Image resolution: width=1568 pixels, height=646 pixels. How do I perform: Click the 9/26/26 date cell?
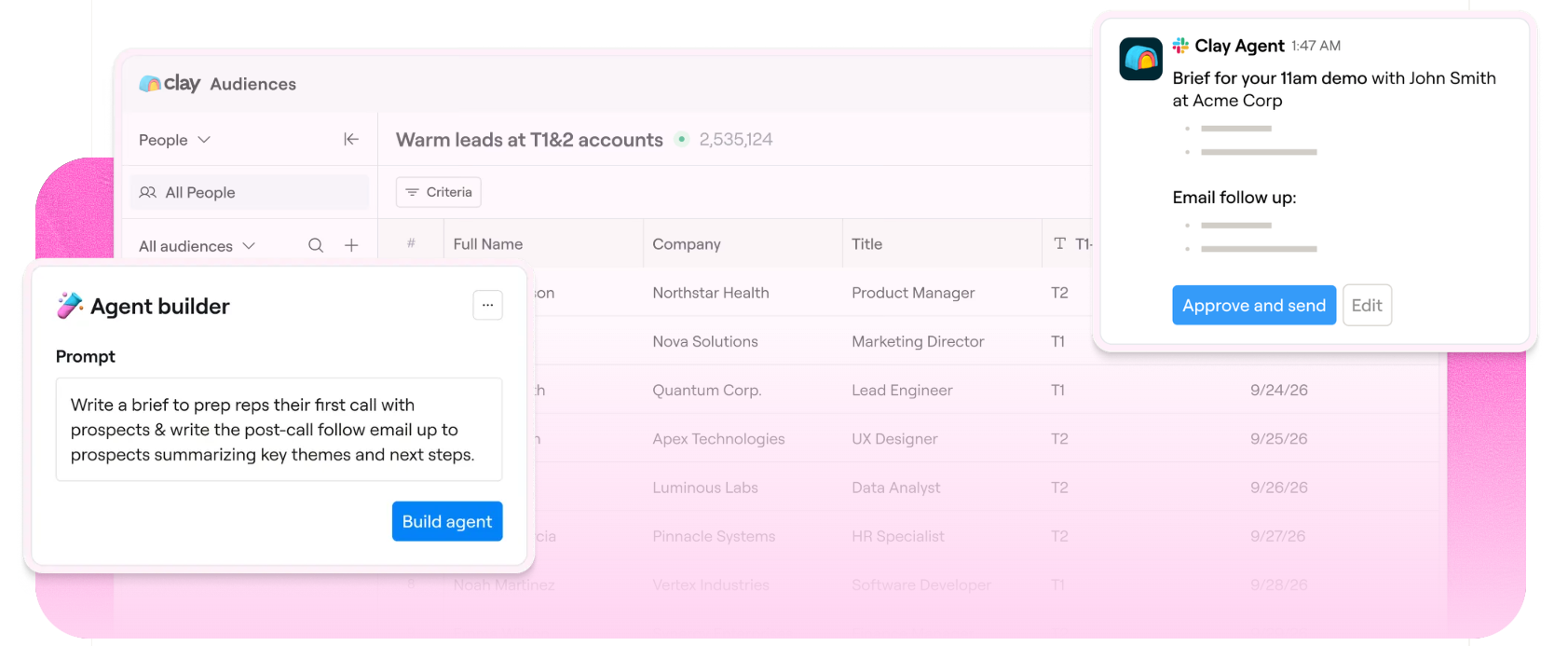point(1279,488)
